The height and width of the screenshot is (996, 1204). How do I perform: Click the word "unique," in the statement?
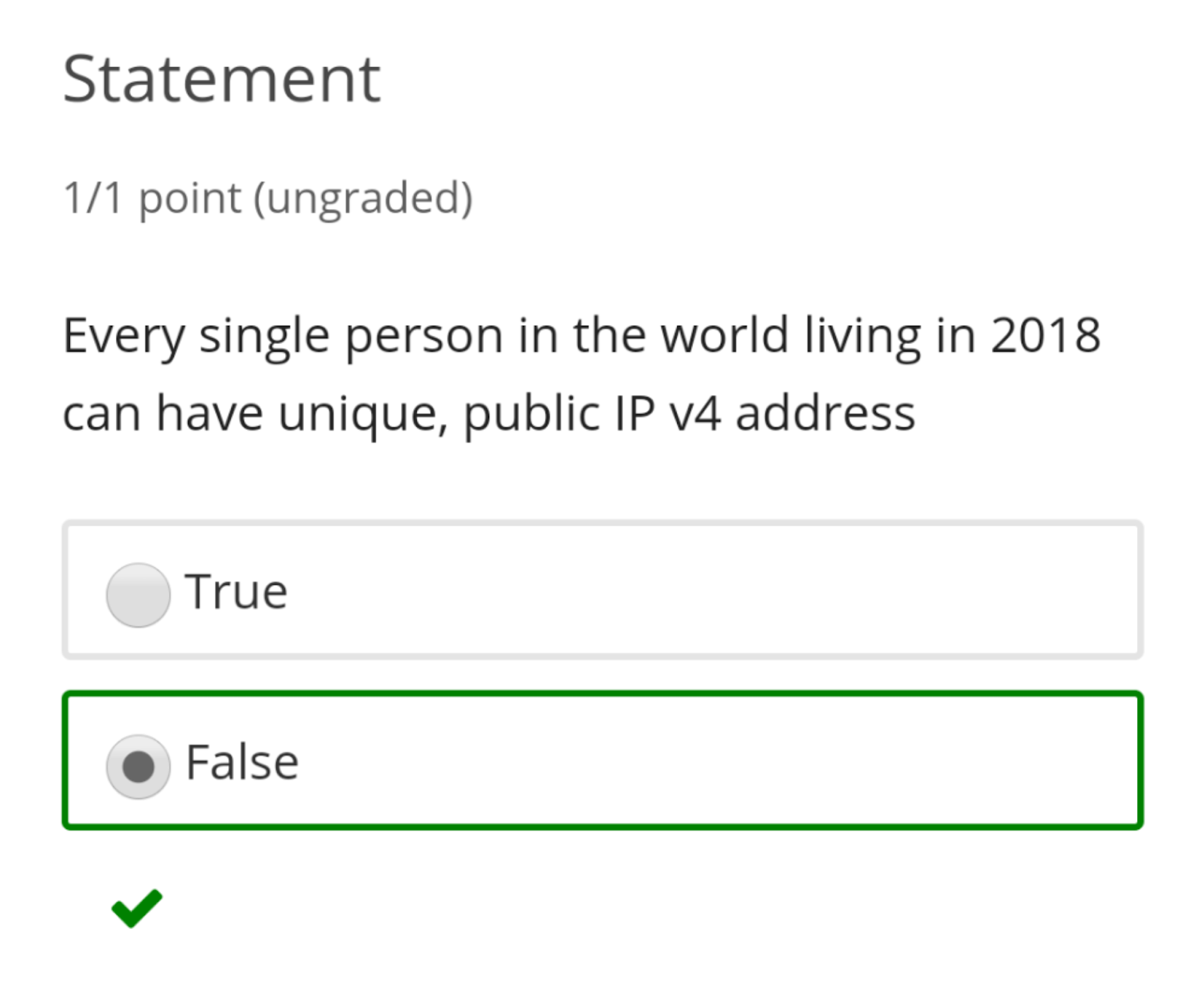(x=363, y=413)
